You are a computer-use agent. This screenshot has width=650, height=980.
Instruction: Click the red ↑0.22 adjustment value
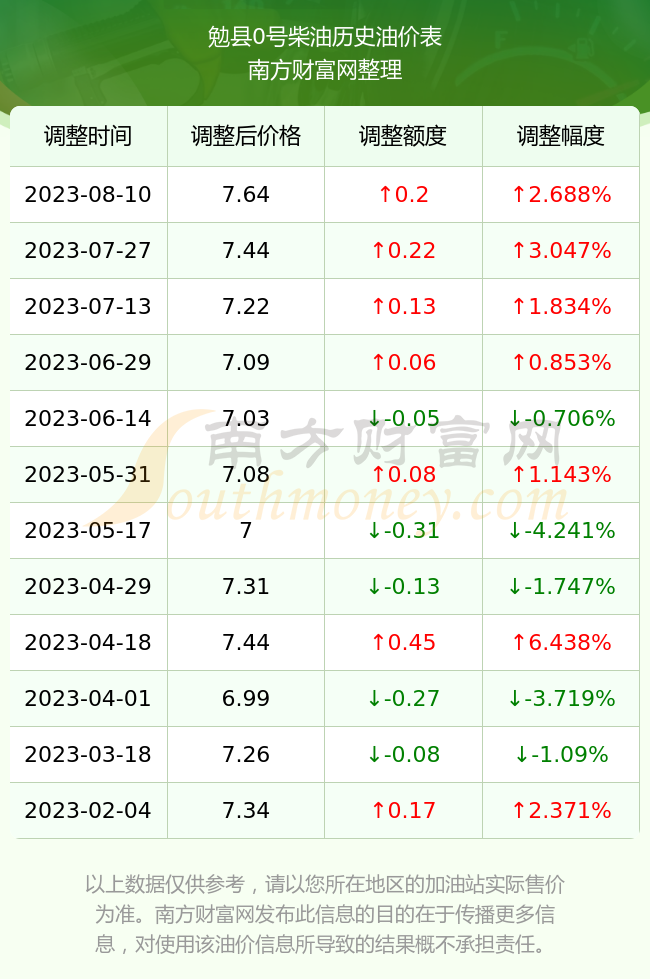point(403,251)
